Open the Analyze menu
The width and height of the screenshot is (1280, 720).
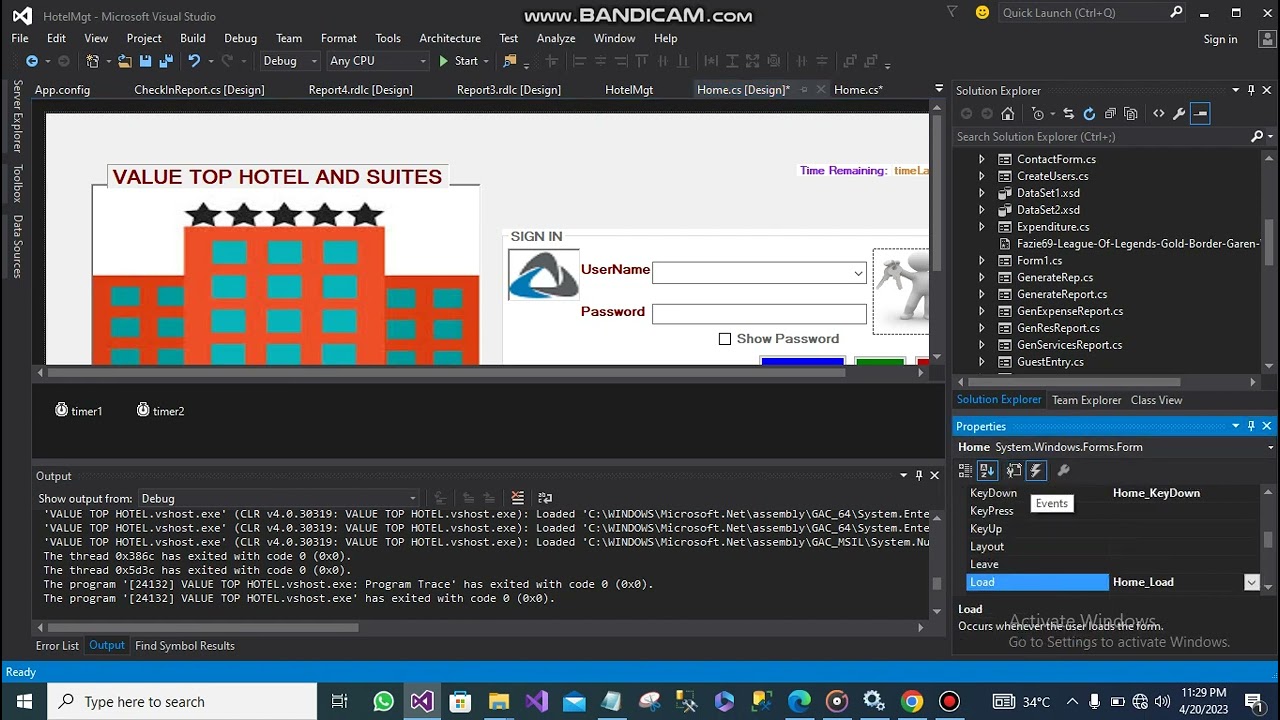(556, 38)
